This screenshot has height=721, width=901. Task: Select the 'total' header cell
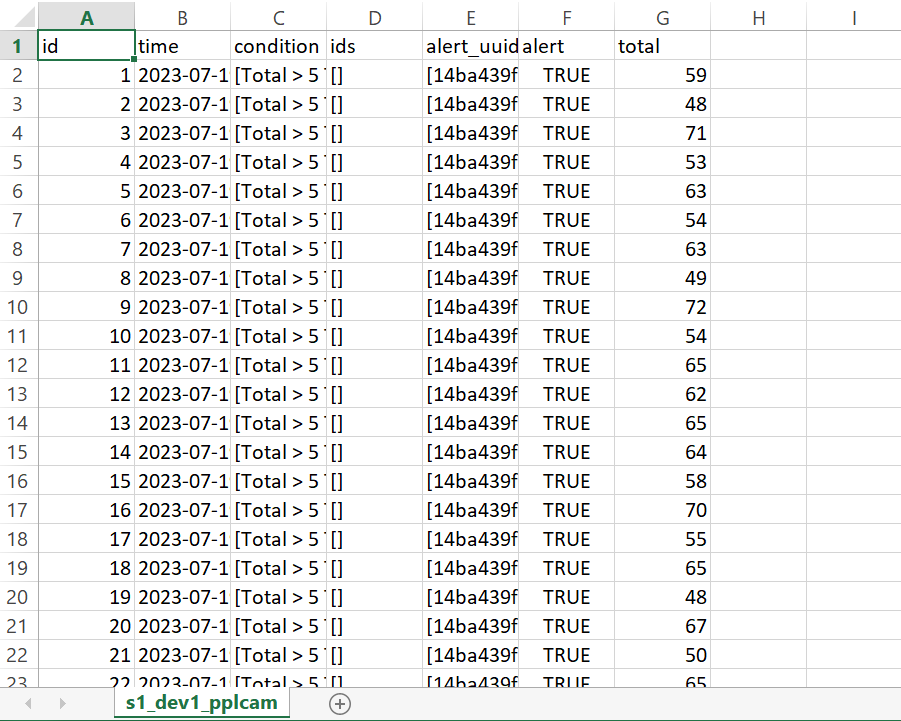coord(662,46)
